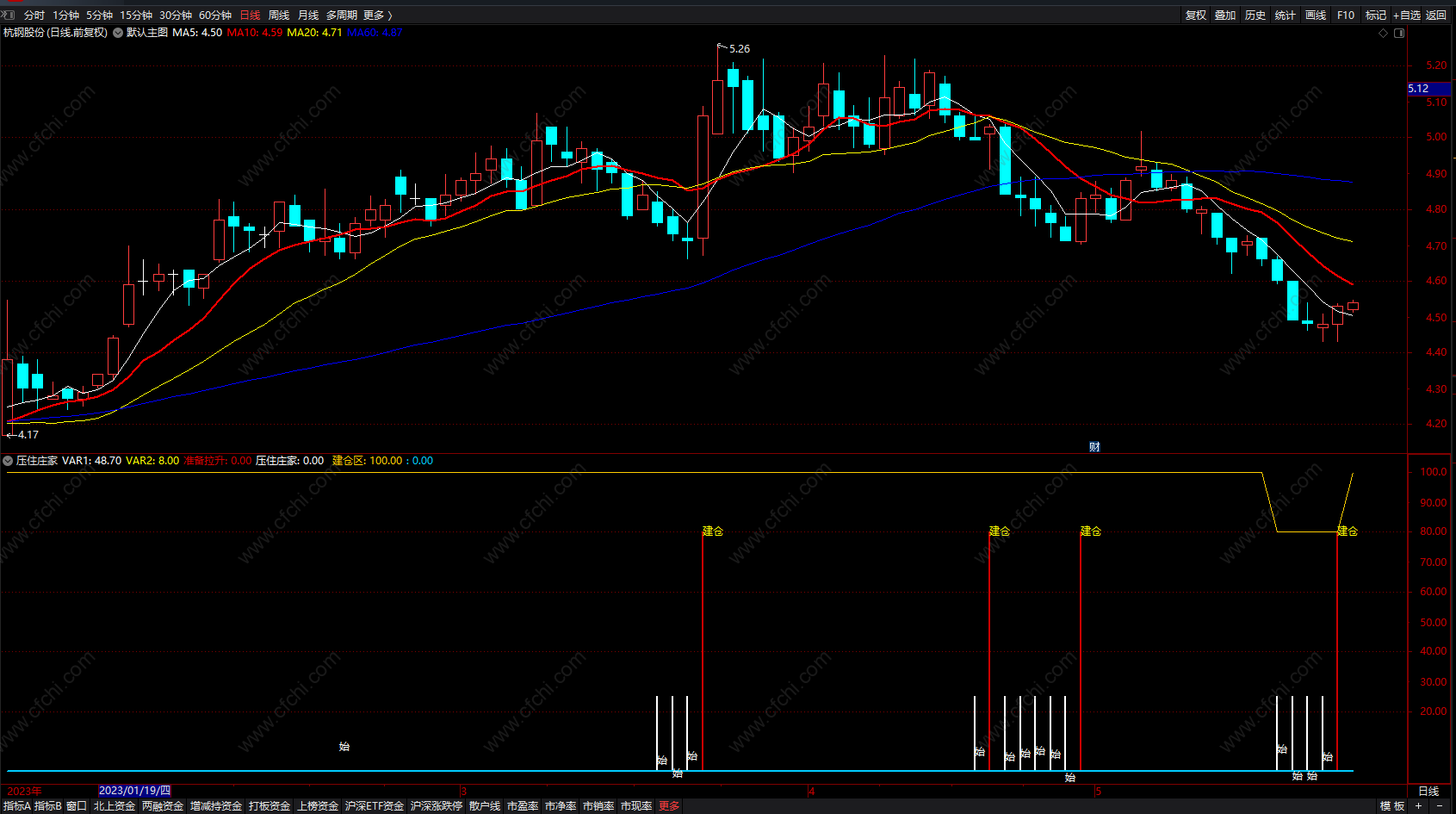Choose the 市销率 indicator
This screenshot has width=1456, height=814.
click(x=598, y=806)
